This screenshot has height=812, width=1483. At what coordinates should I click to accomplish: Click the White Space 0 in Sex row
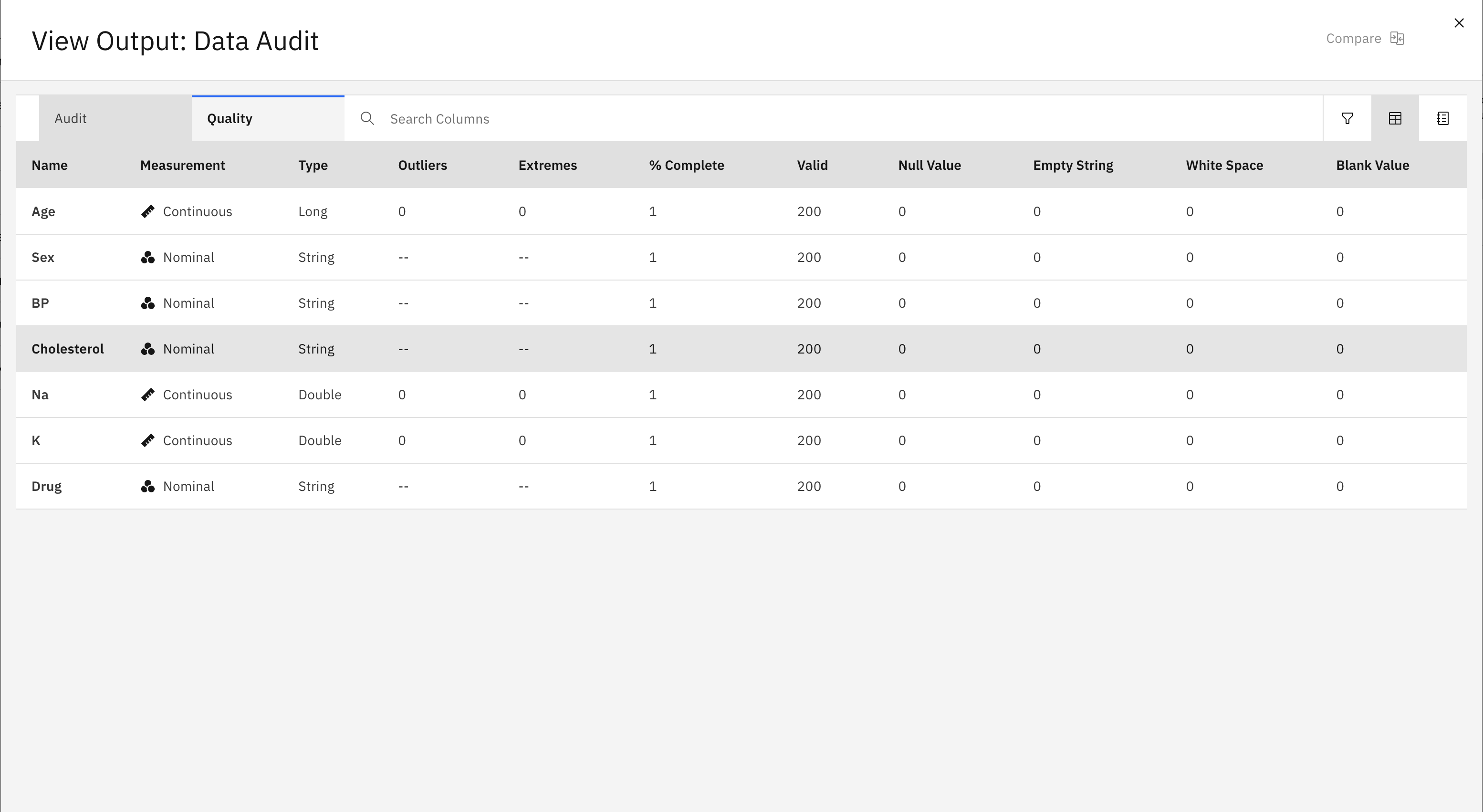tap(1190, 257)
